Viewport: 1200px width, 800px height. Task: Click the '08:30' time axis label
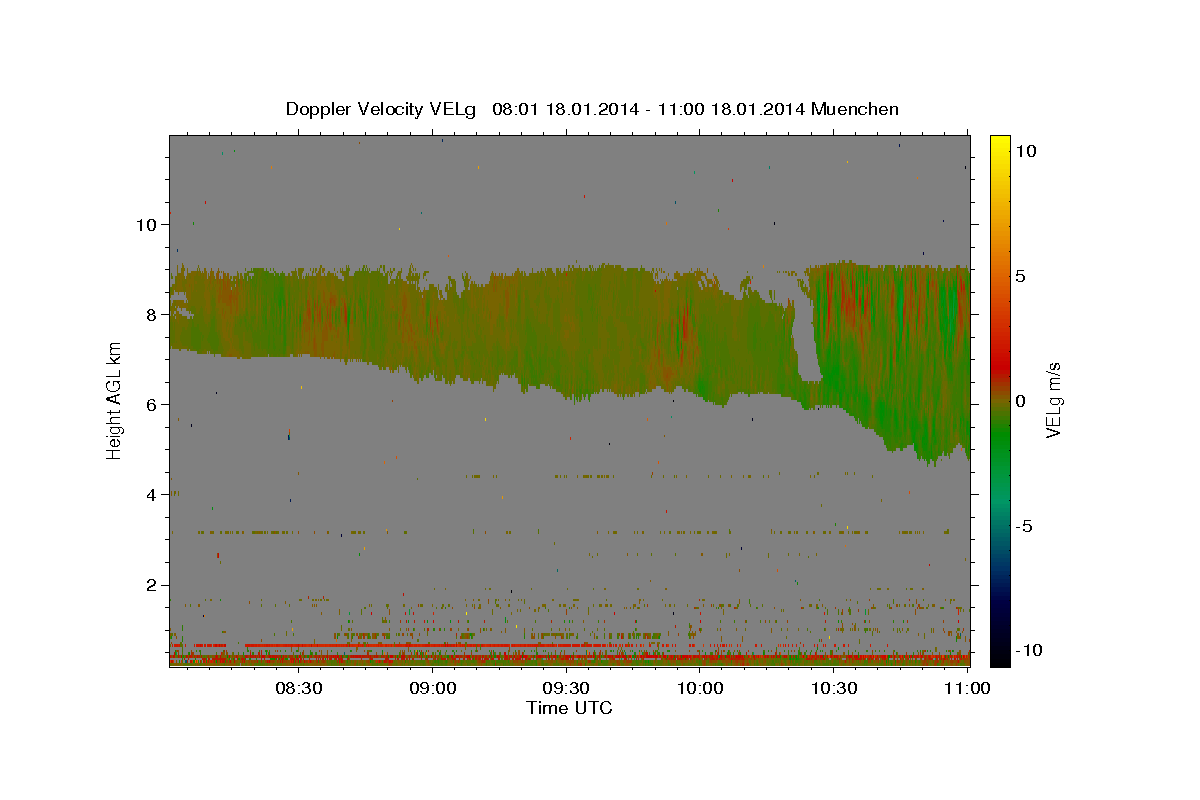298,688
